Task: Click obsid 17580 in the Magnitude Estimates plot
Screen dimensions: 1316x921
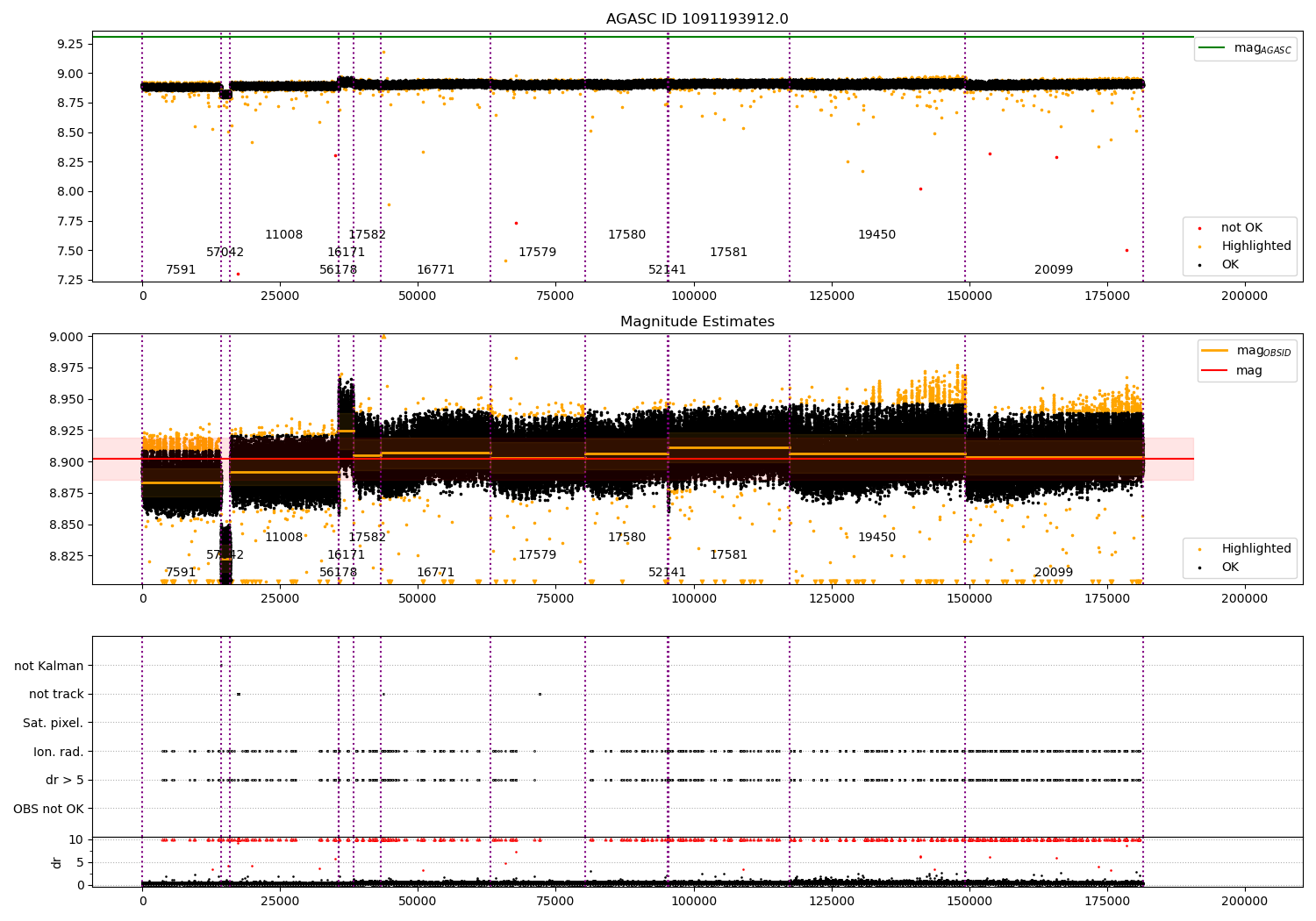Action: coord(626,537)
